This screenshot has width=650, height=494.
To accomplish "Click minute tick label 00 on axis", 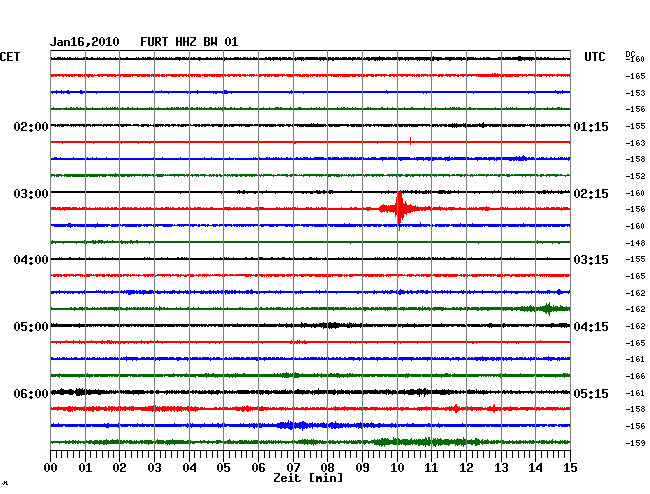I will coord(51,467).
